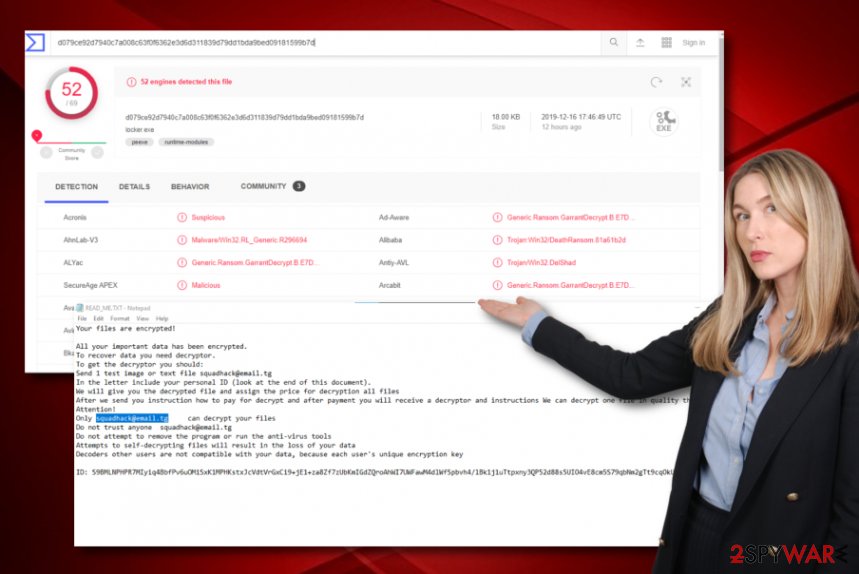Screen dimensions: 859x574
Task: Open the Notepad View menu
Action: pos(142,318)
